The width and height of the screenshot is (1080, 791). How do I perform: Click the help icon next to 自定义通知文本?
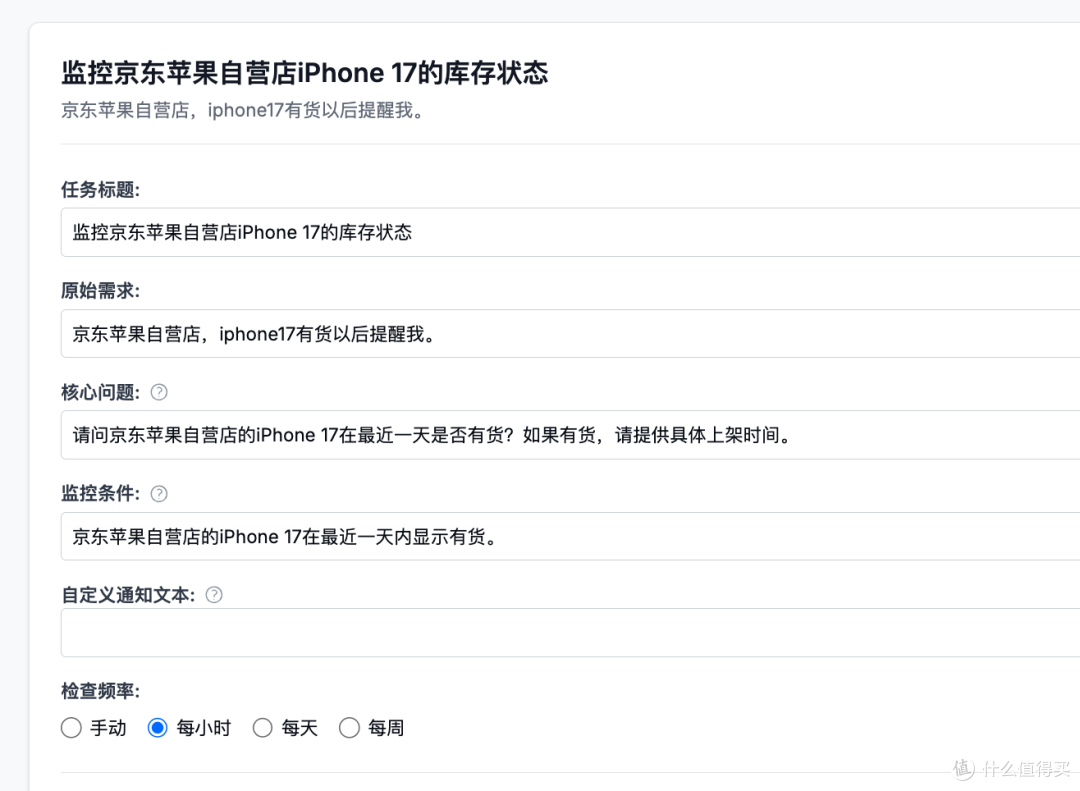tap(214, 595)
